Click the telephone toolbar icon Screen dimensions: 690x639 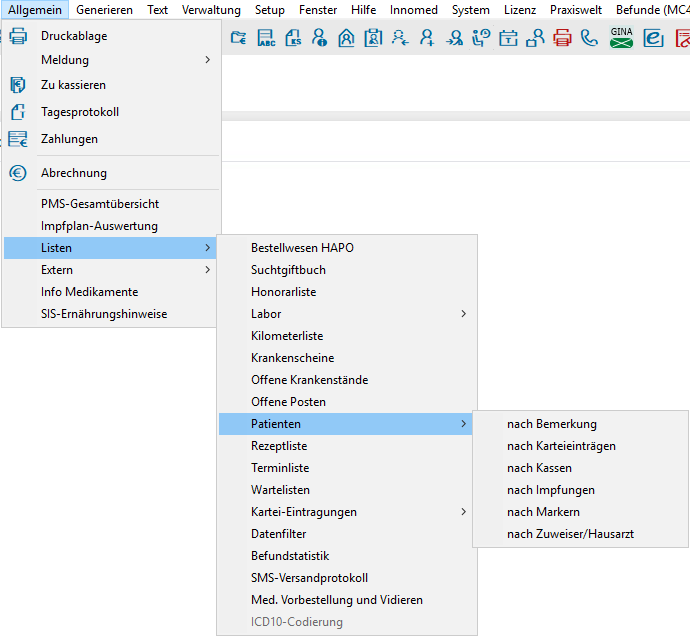(x=589, y=38)
